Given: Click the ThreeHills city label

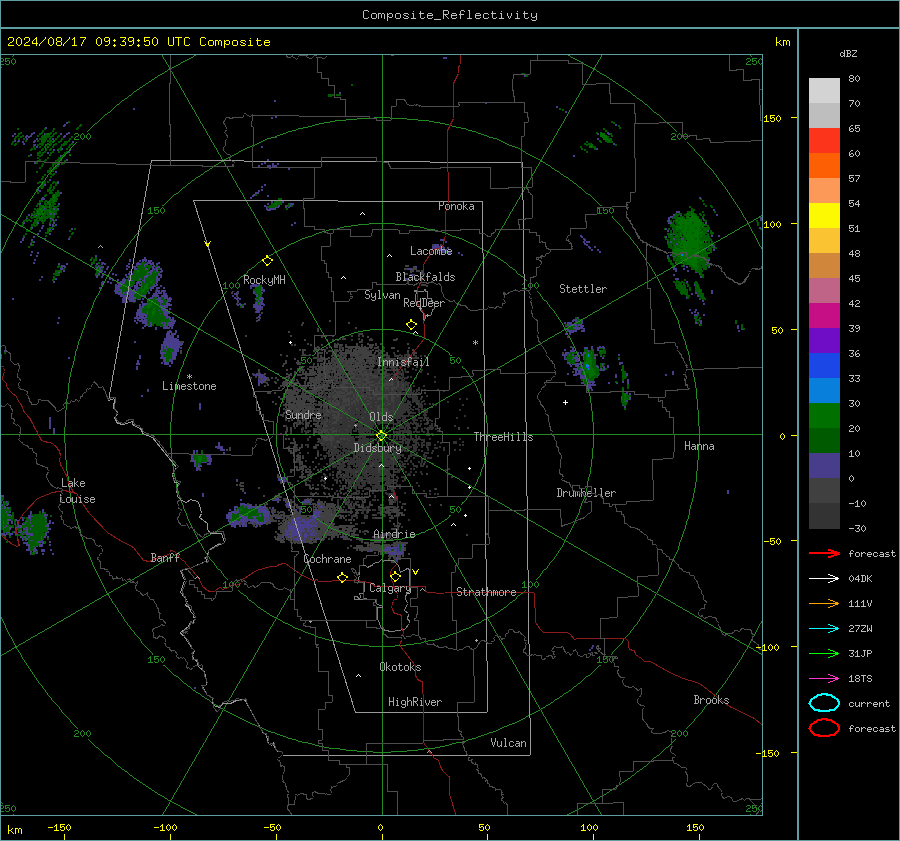Looking at the screenshot, I should [503, 437].
